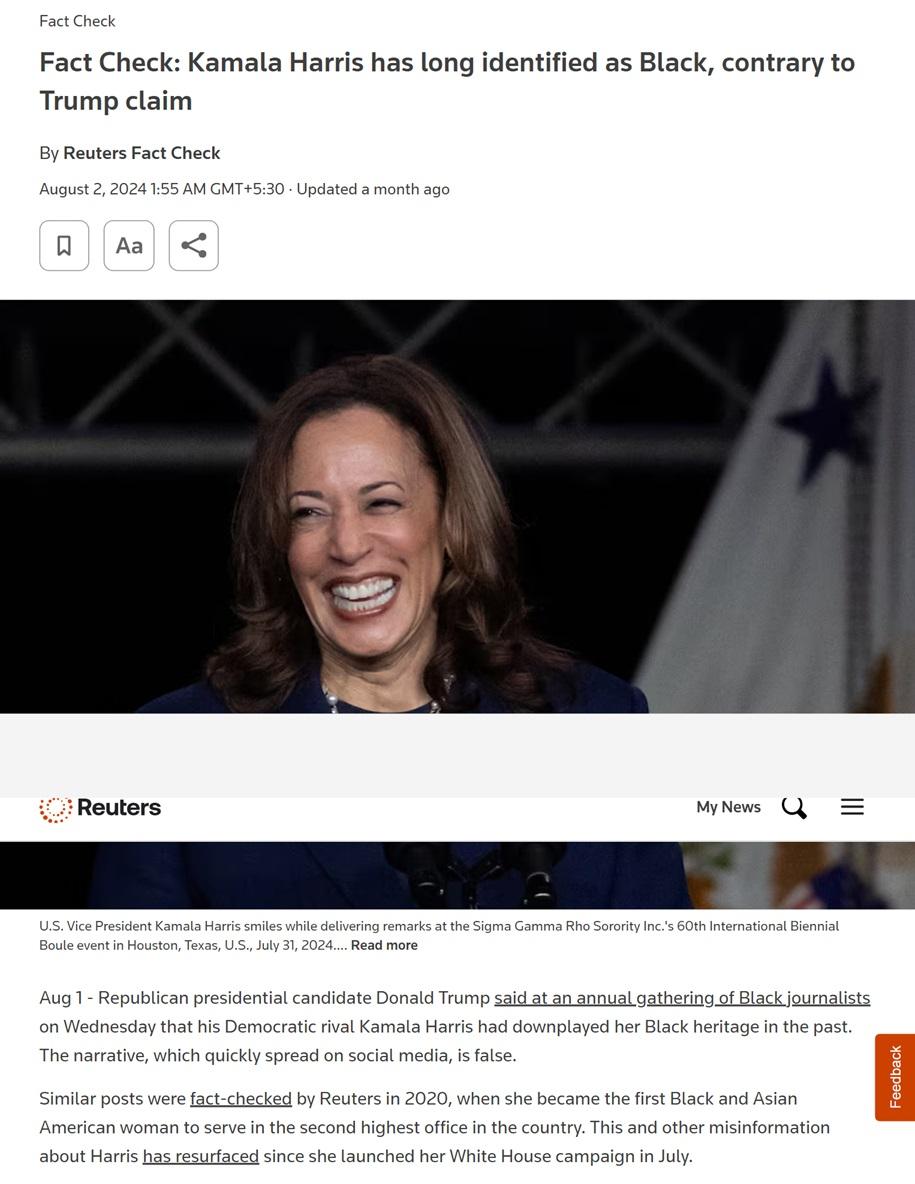Open the Fact Check section label

[77, 21]
